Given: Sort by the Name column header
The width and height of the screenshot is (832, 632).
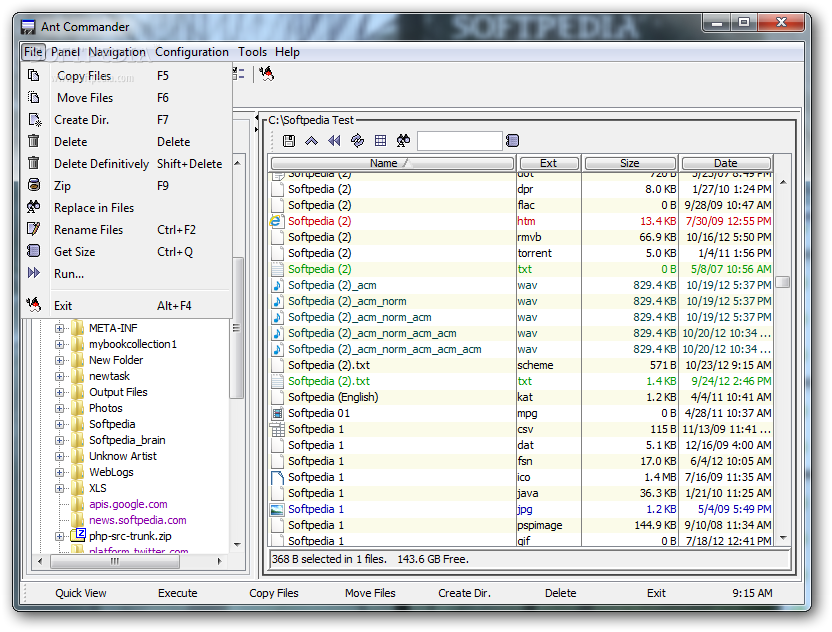Looking at the screenshot, I should tap(392, 163).
